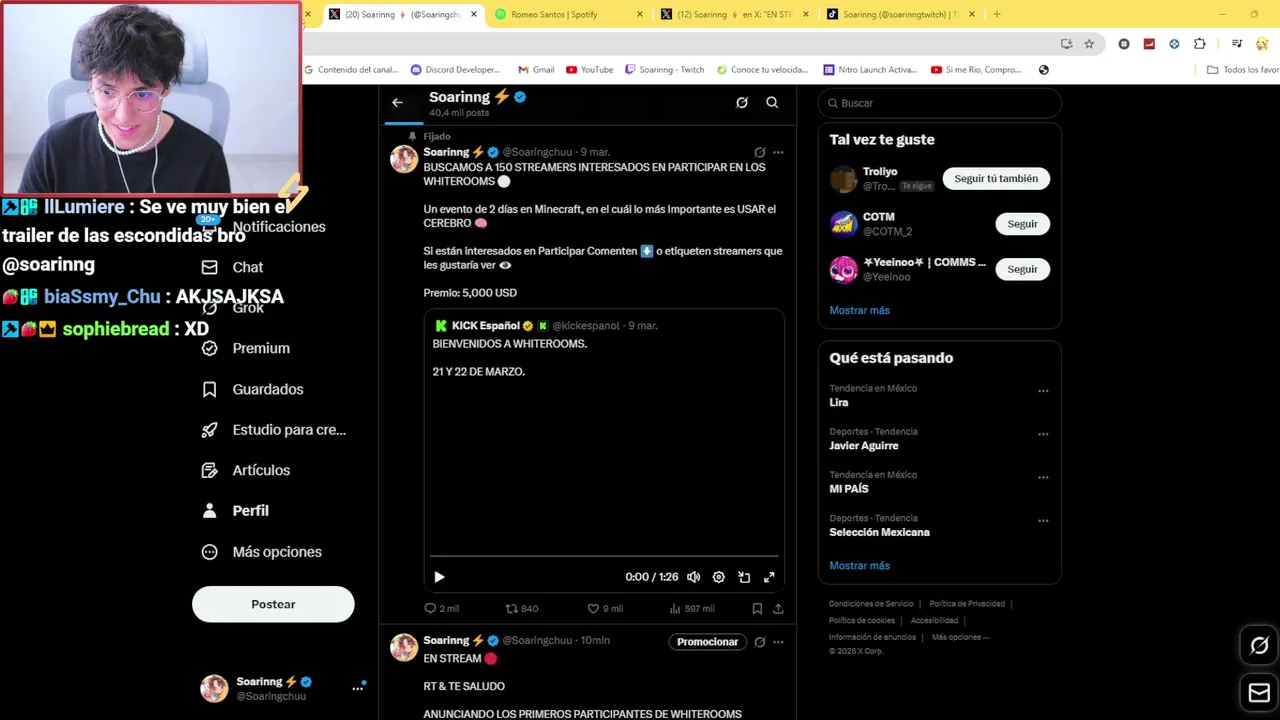Screen dimensions: 1280x720
Task: Open the YouTube bookmark
Action: [x=589, y=70]
